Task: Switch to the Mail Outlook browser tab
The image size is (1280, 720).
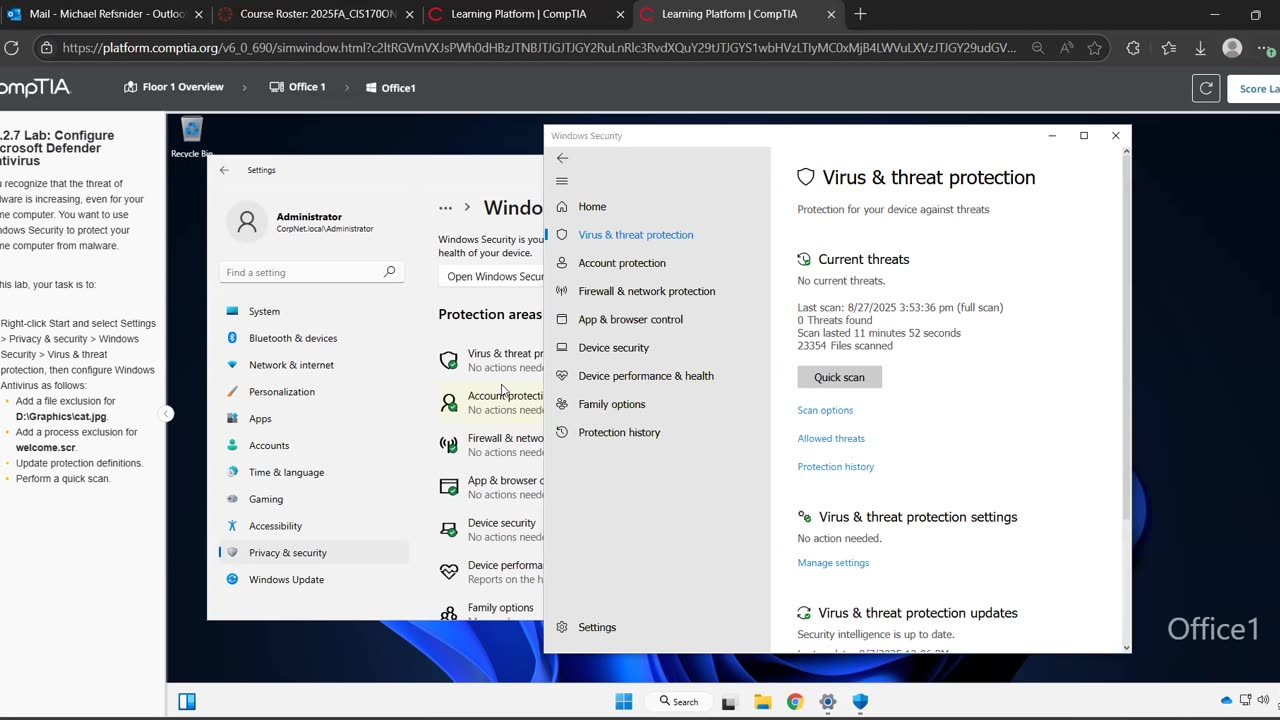Action: (x=105, y=14)
